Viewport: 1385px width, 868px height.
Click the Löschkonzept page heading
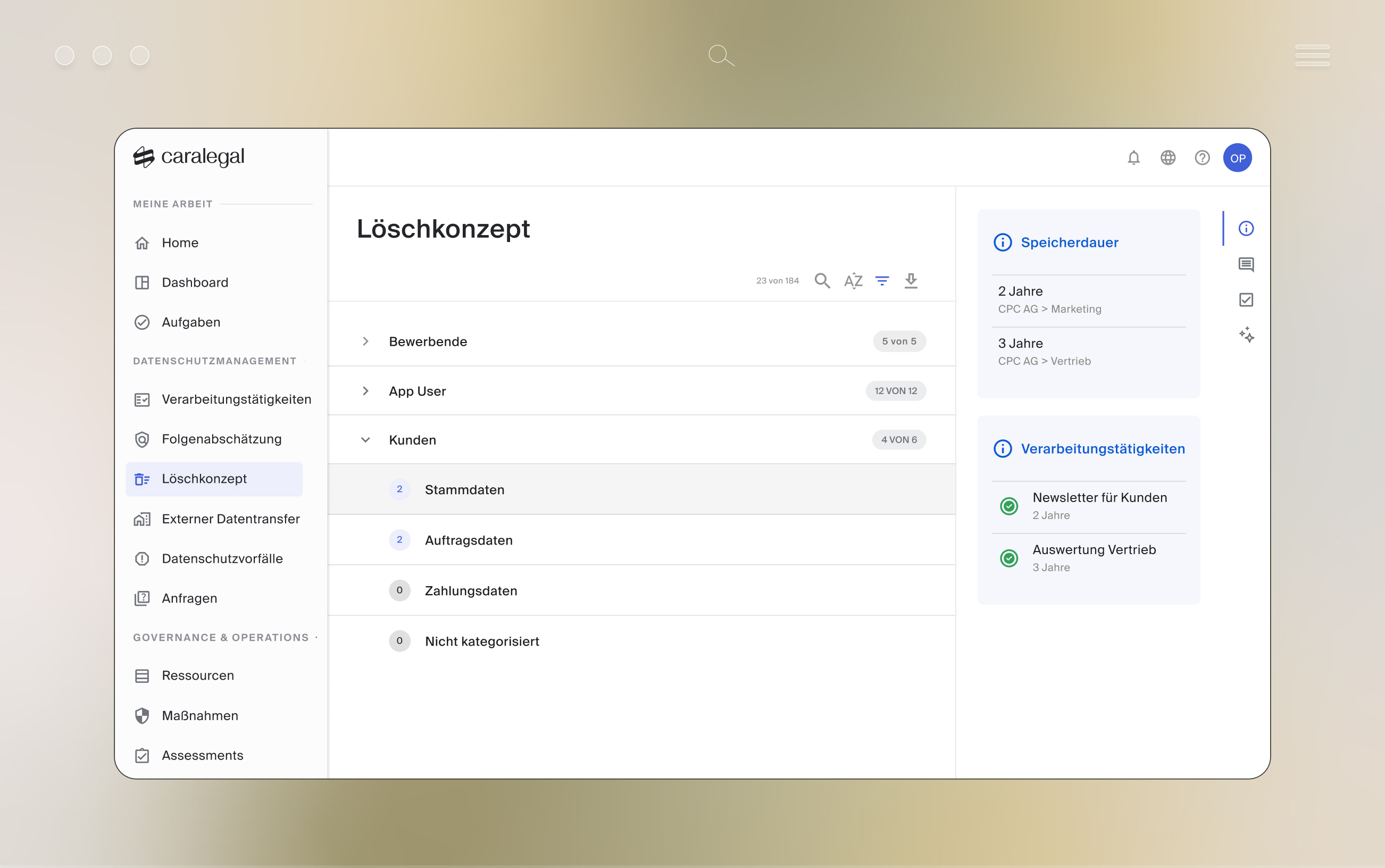(443, 229)
